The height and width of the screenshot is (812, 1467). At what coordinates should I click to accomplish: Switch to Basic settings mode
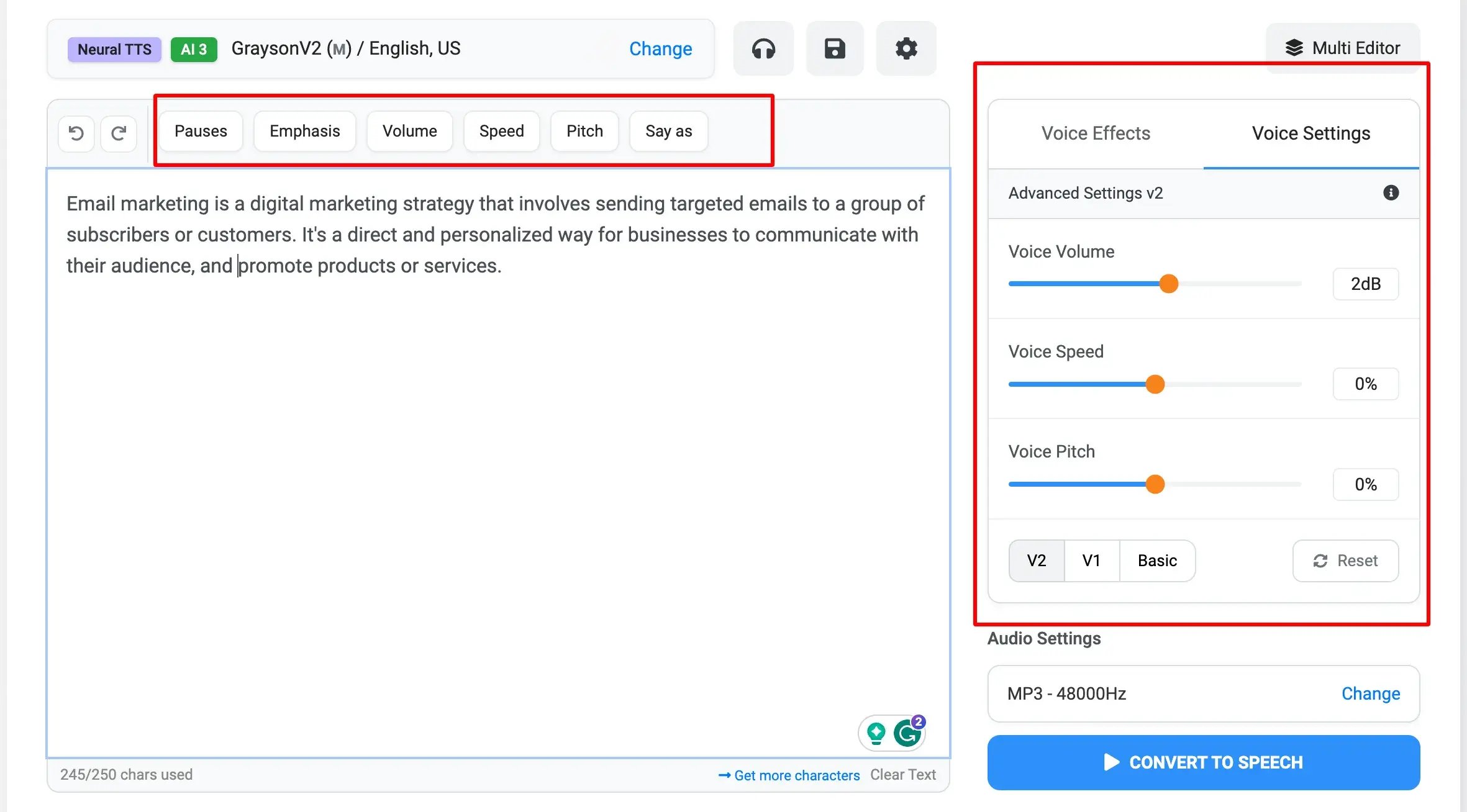(x=1157, y=561)
